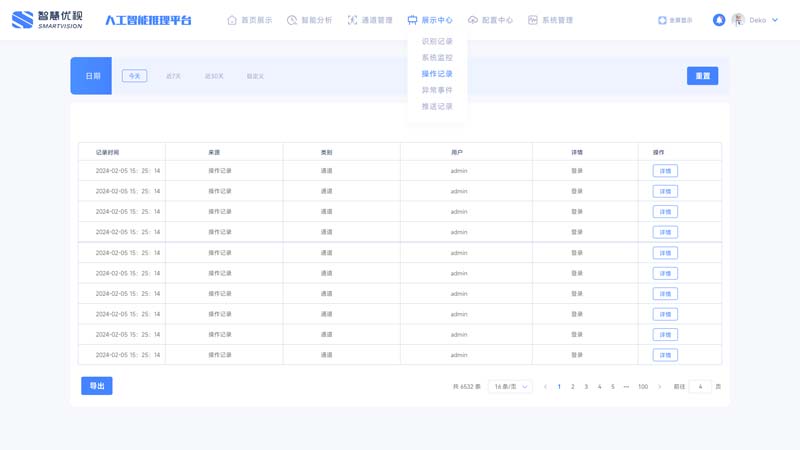This screenshot has height=450, width=800.
Task: Select the 今天 date filter
Action: [x=134, y=76]
